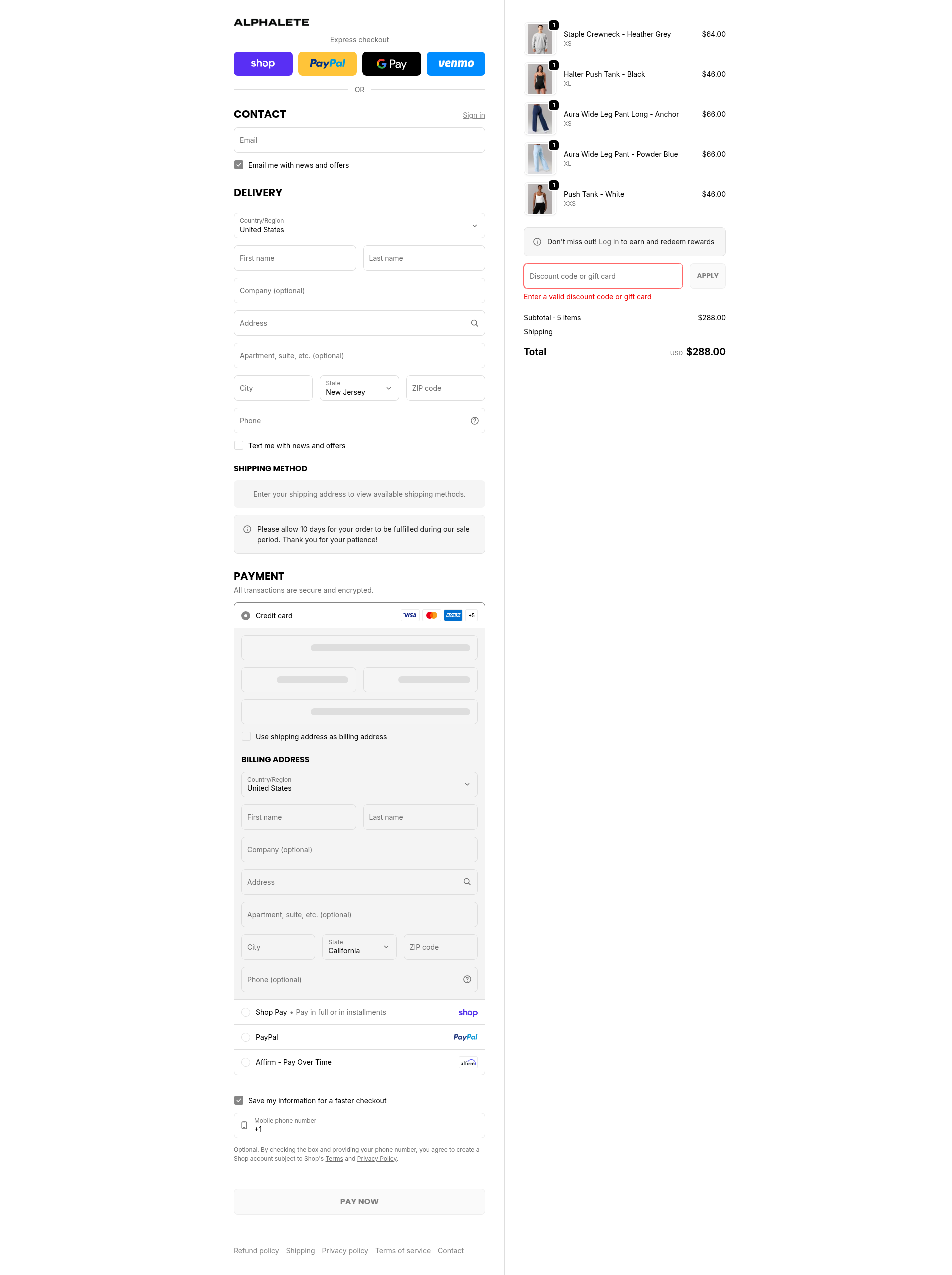This screenshot has height=1275, width=952.
Task: Focus the discount code or gift card field
Action: 602,276
